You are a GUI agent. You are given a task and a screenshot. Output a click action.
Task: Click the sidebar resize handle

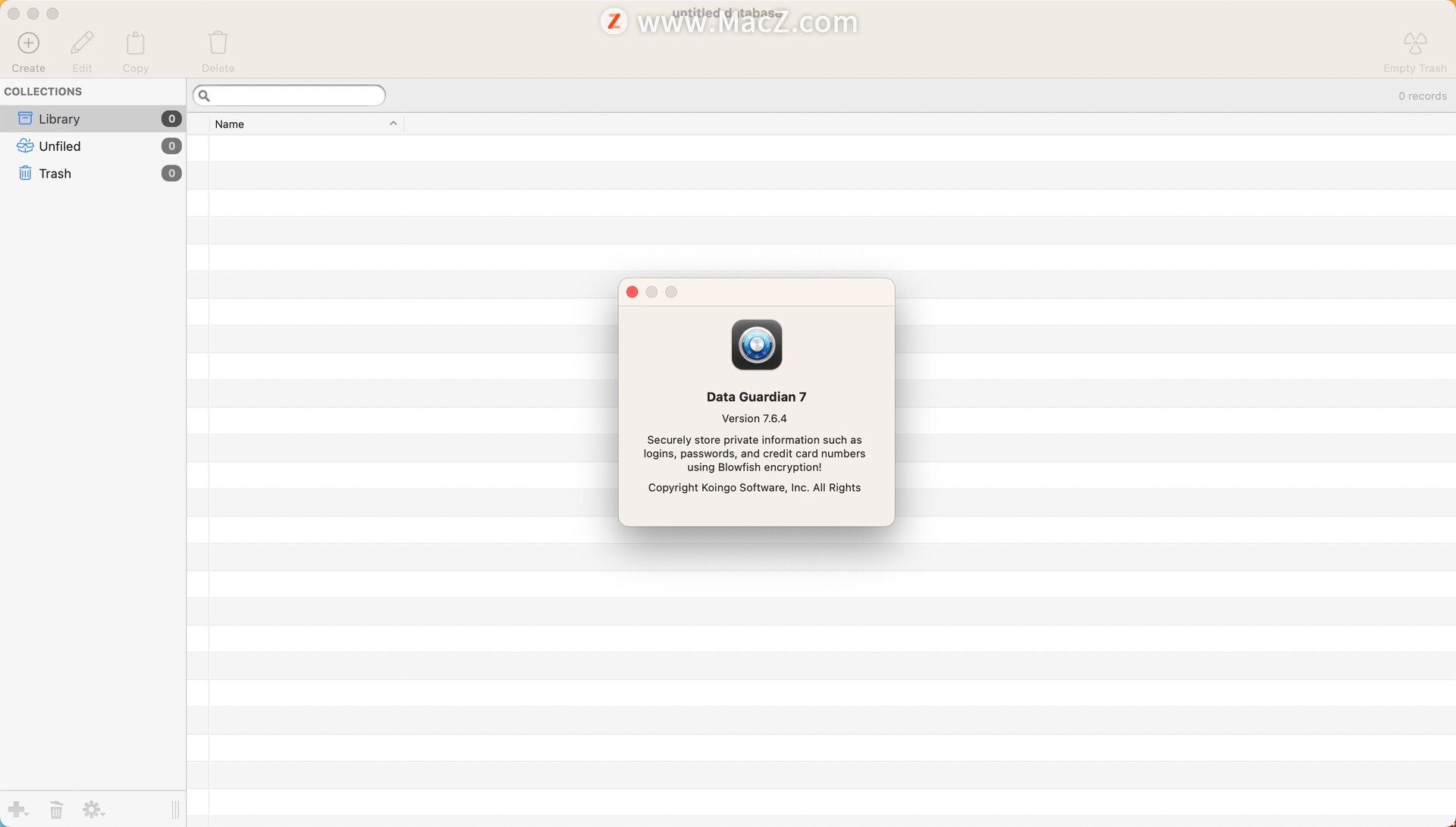pos(175,810)
